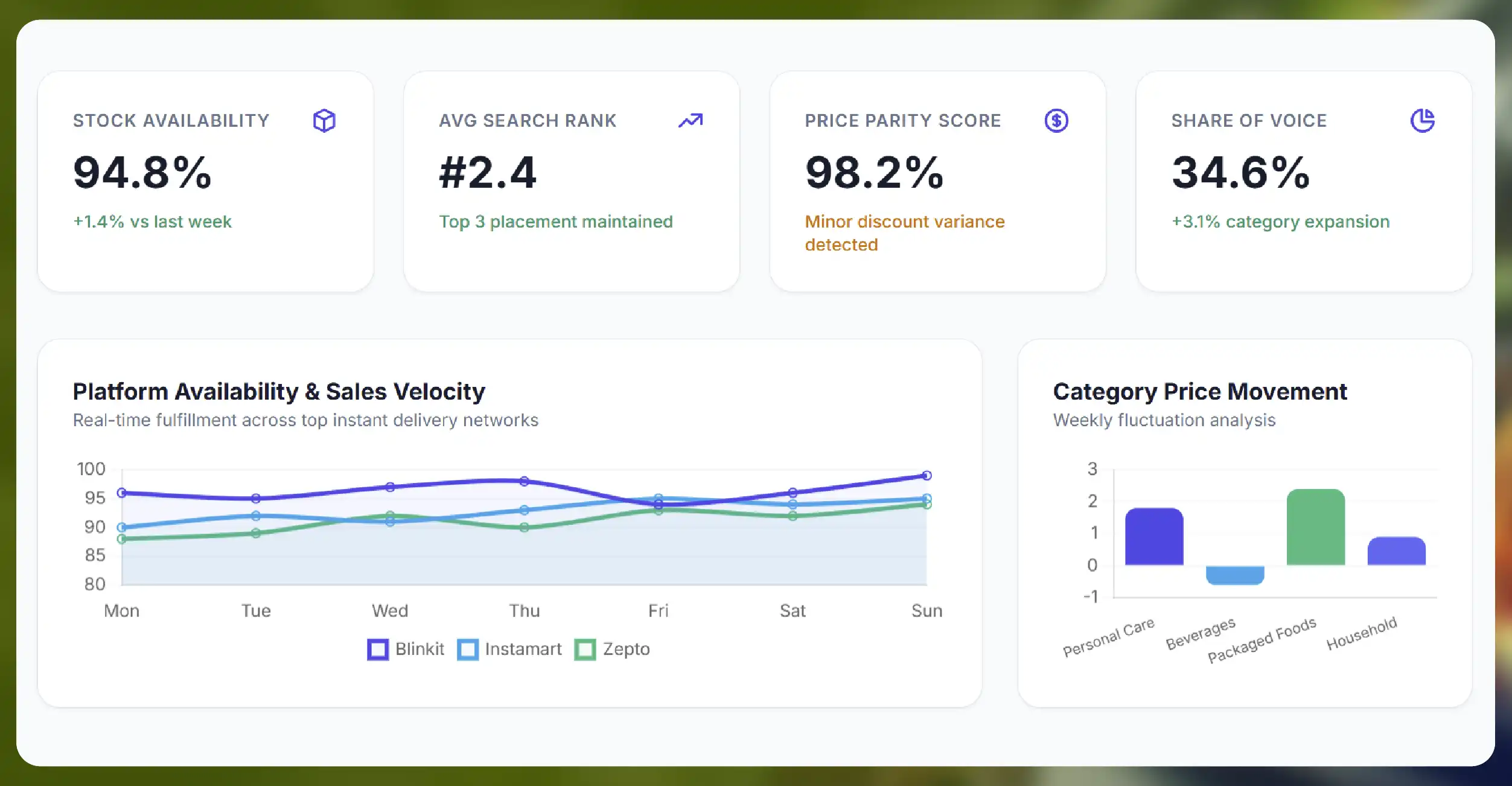Click 'Real-time fulfillment across top instant delivery networks' subtitle
1512x786 pixels.
pyautogui.click(x=305, y=420)
